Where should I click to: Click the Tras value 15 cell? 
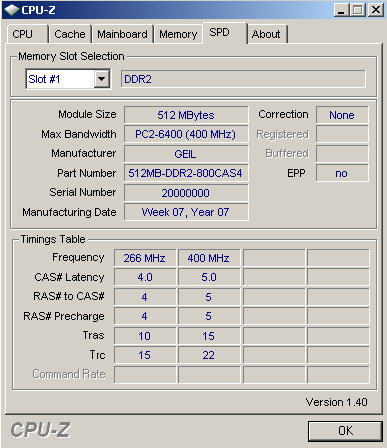[x=209, y=336]
